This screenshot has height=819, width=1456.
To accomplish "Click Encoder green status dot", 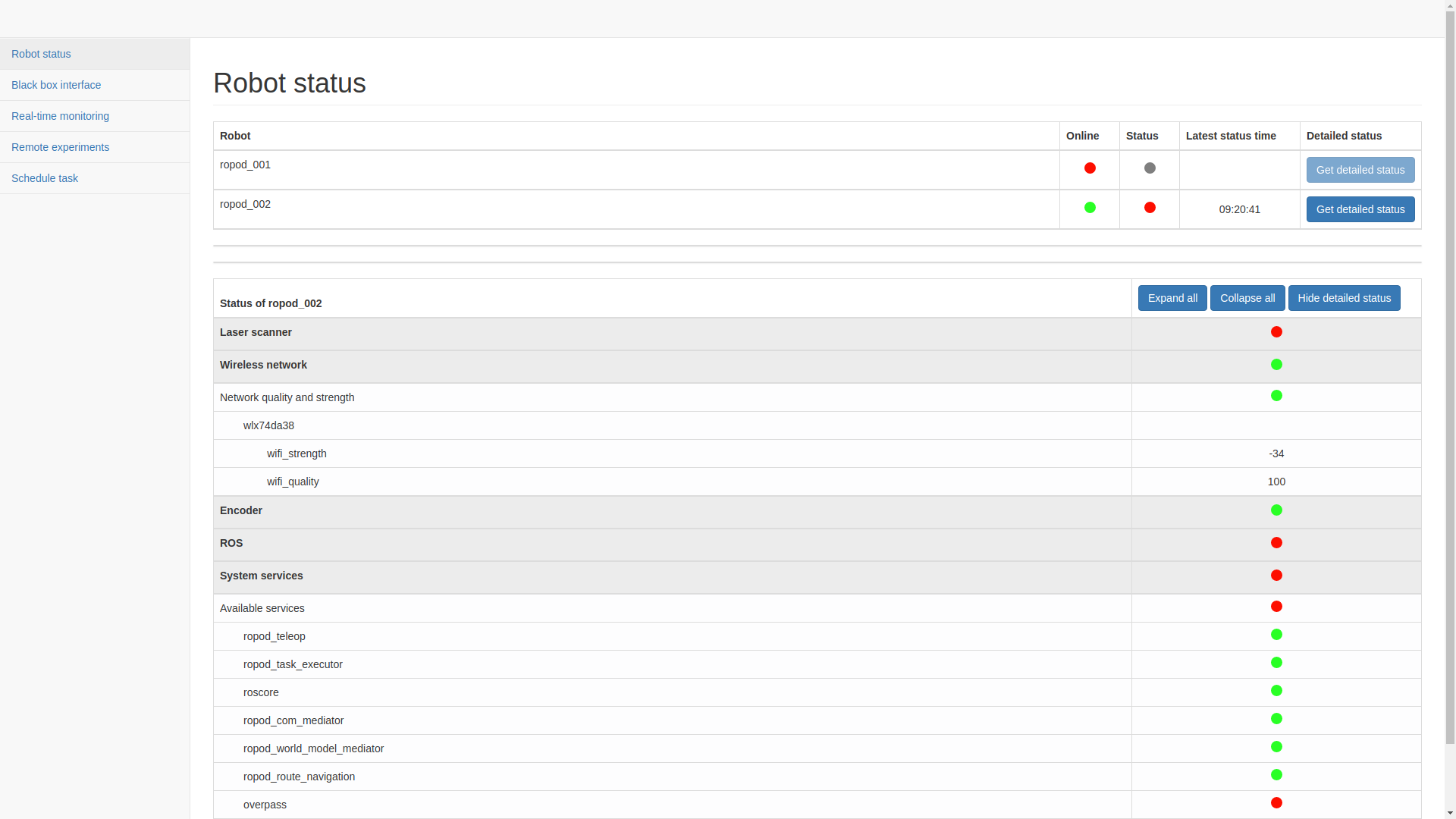I will (x=1276, y=510).
